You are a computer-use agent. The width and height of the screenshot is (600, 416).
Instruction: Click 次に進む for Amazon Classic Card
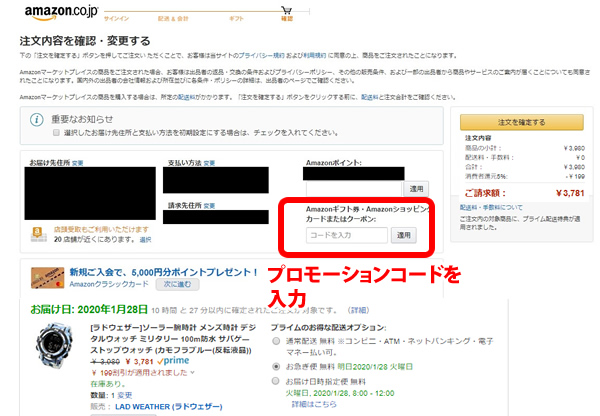tap(177, 284)
